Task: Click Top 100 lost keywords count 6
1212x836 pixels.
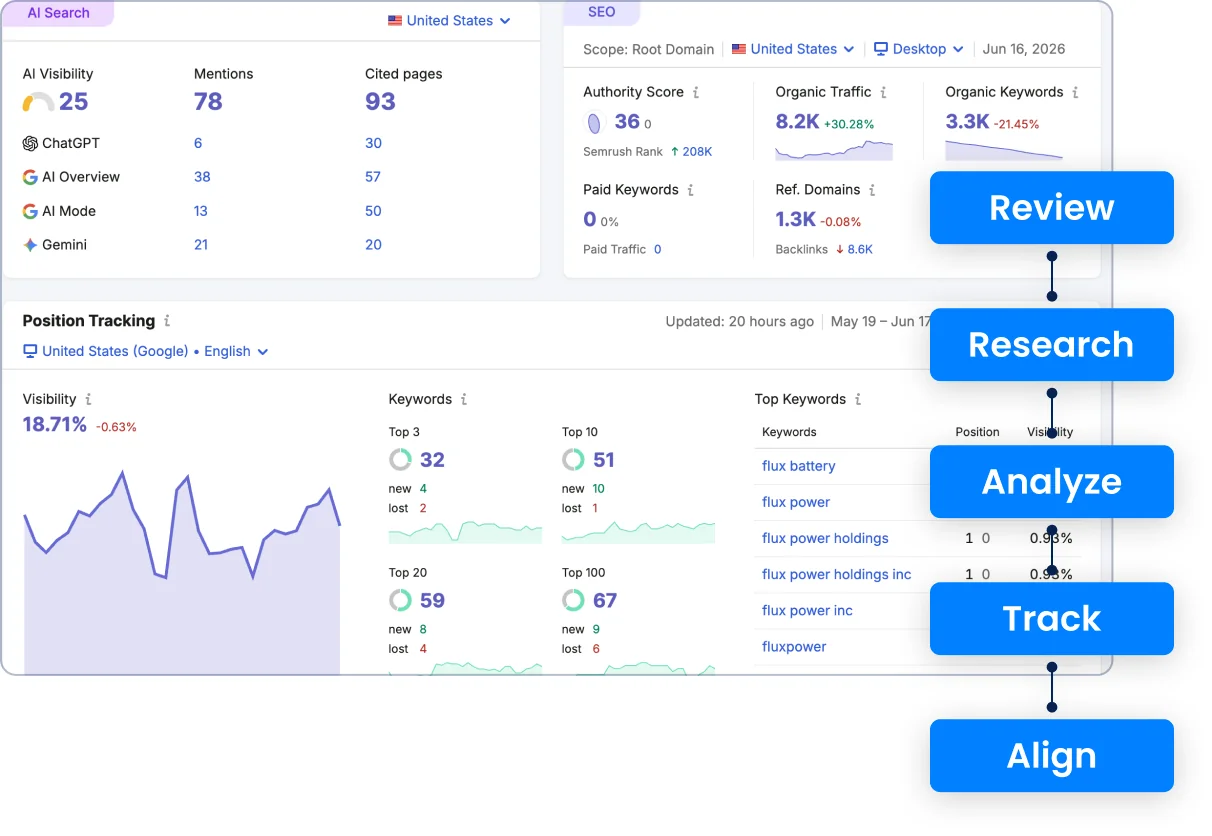Action: (596, 649)
